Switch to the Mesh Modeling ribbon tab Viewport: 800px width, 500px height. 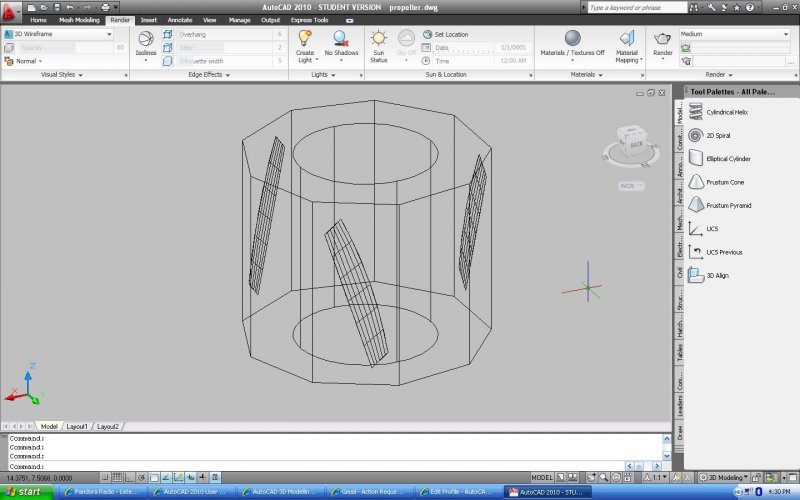click(x=79, y=19)
